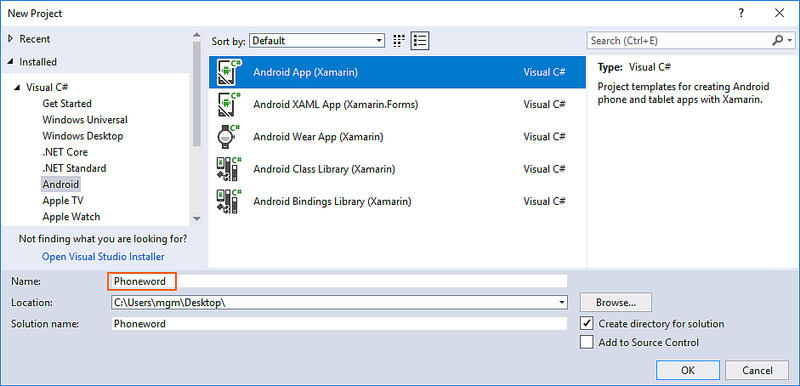Switch to small icons view
Viewport: 800px width, 386px height.
click(x=399, y=41)
